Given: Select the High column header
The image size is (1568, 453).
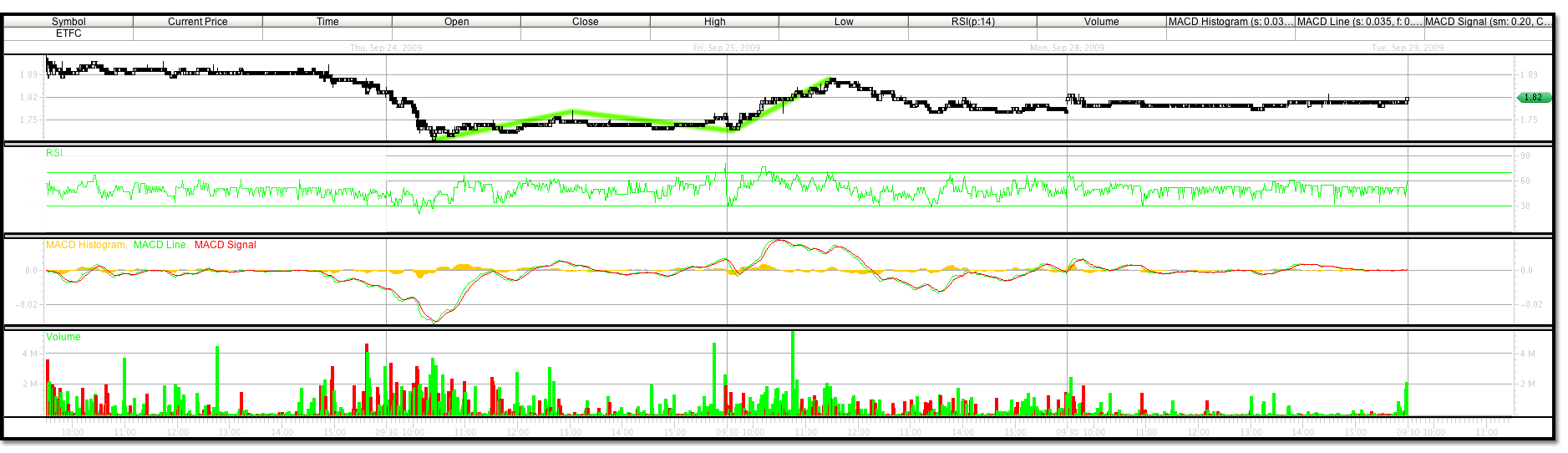Looking at the screenshot, I should 714,22.
